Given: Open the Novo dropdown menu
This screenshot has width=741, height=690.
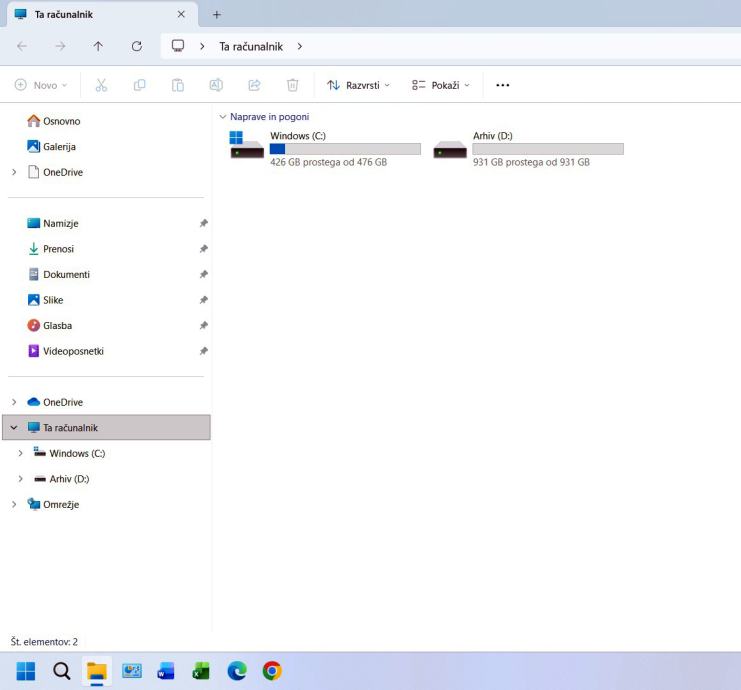Looking at the screenshot, I should click(41, 85).
